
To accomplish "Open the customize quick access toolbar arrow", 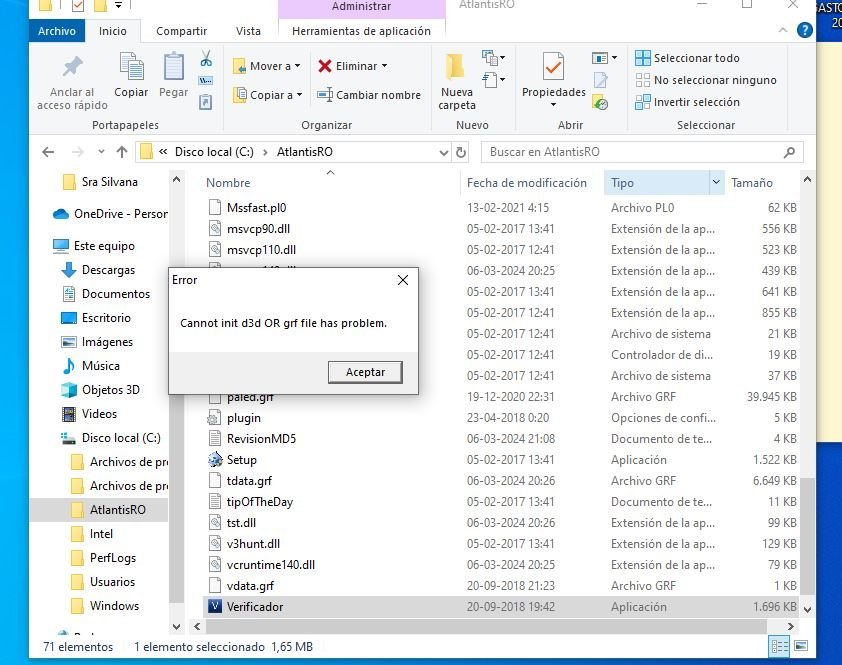I will point(118,5).
